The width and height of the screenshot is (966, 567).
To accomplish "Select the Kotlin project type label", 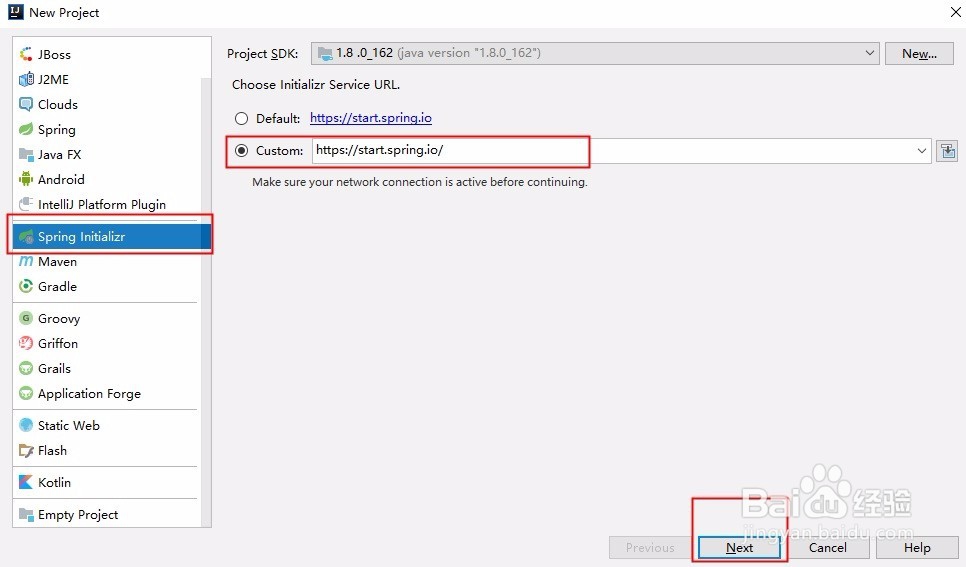I will pos(54,483).
